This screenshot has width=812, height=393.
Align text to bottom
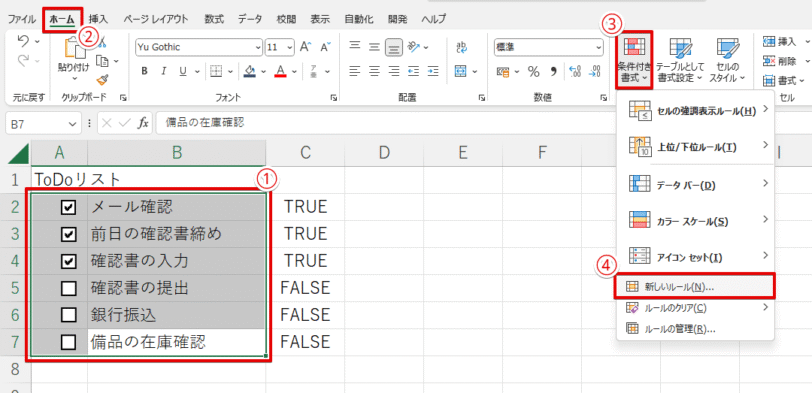click(395, 48)
